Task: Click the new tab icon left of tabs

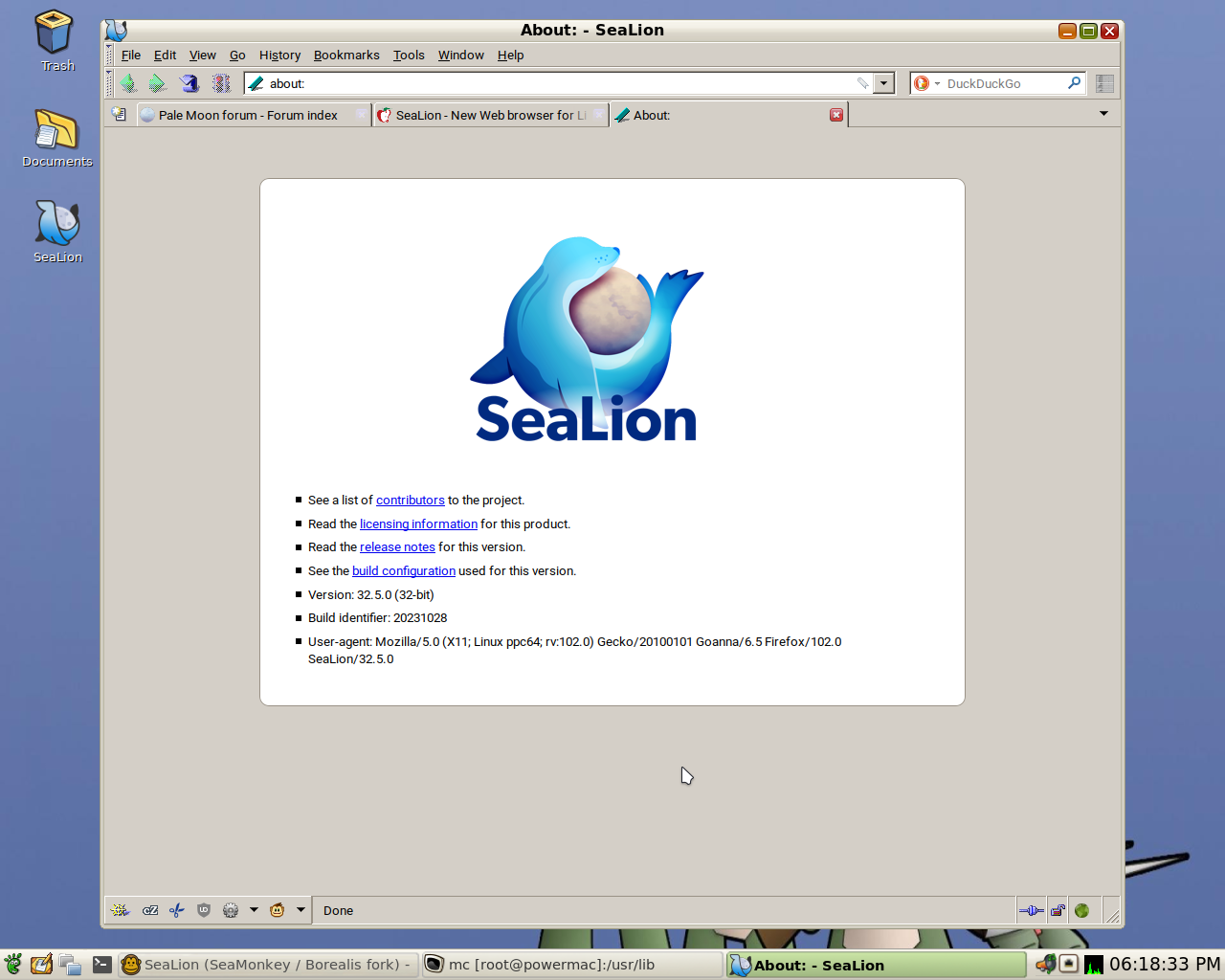Action: pyautogui.click(x=119, y=114)
